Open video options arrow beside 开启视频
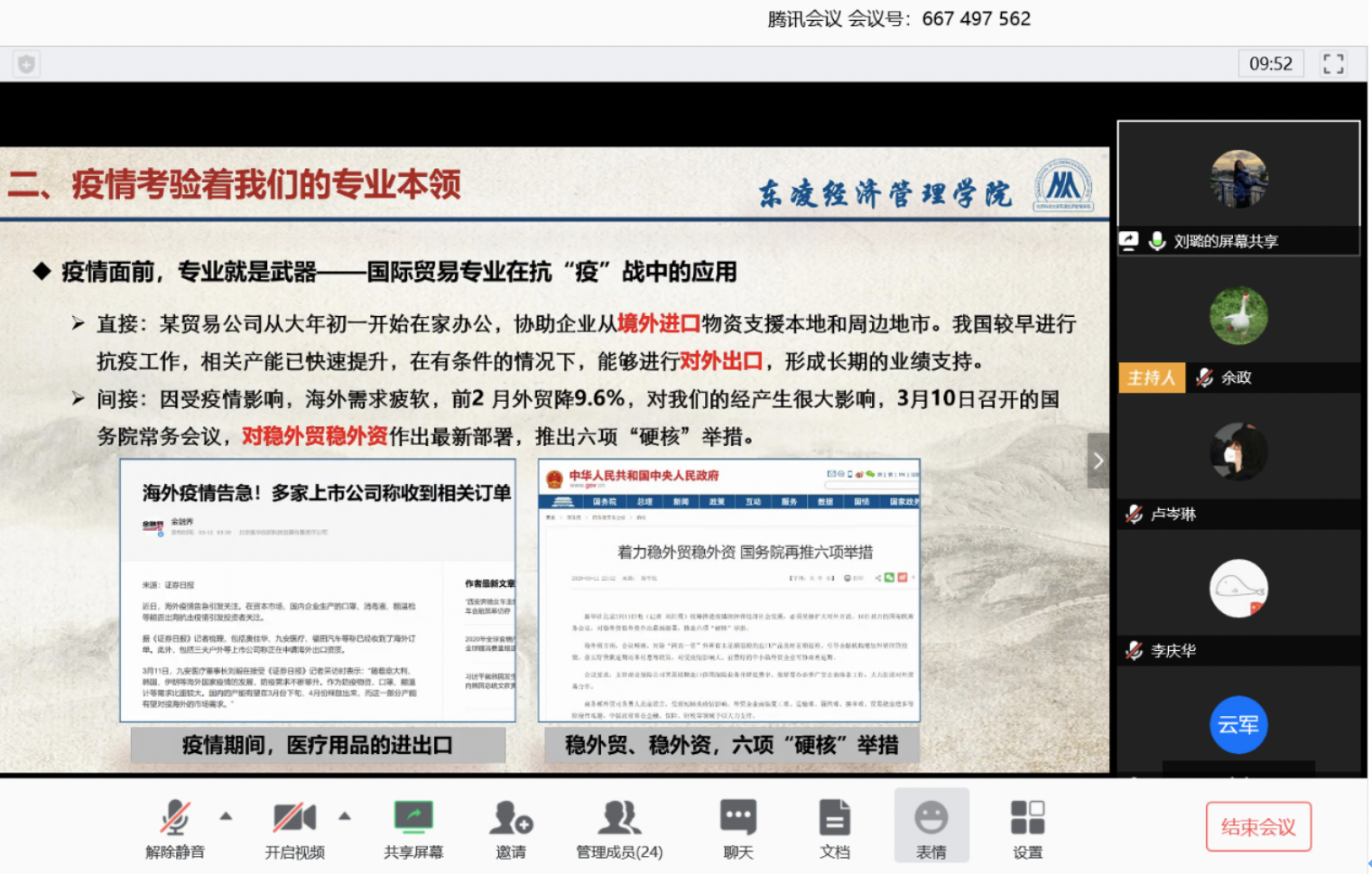This screenshot has width=1372, height=874. click(345, 816)
